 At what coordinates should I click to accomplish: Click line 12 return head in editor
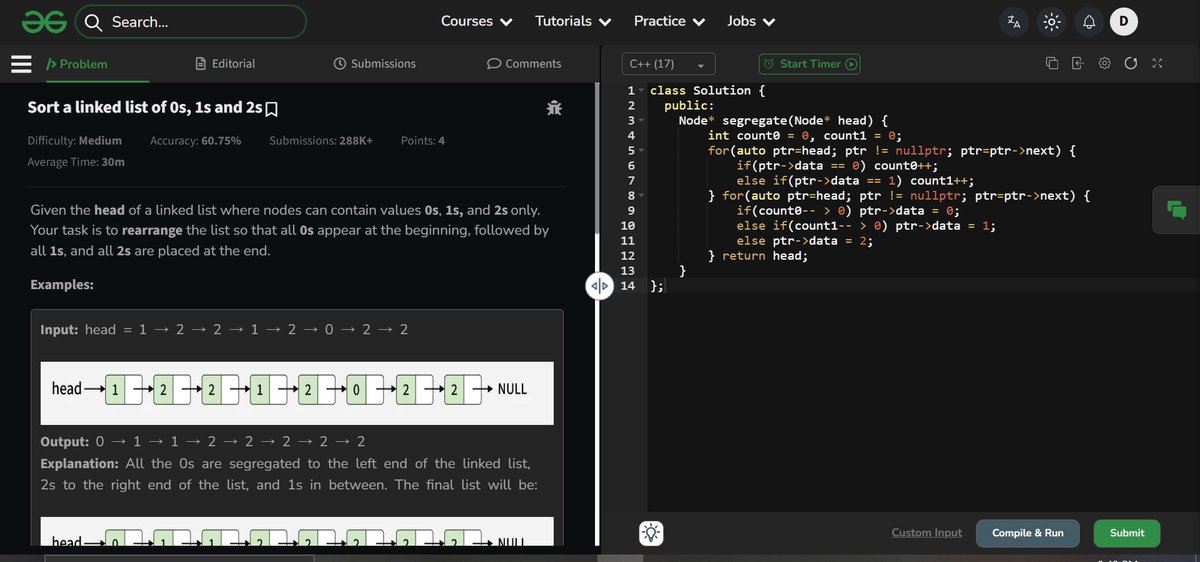(x=758, y=256)
